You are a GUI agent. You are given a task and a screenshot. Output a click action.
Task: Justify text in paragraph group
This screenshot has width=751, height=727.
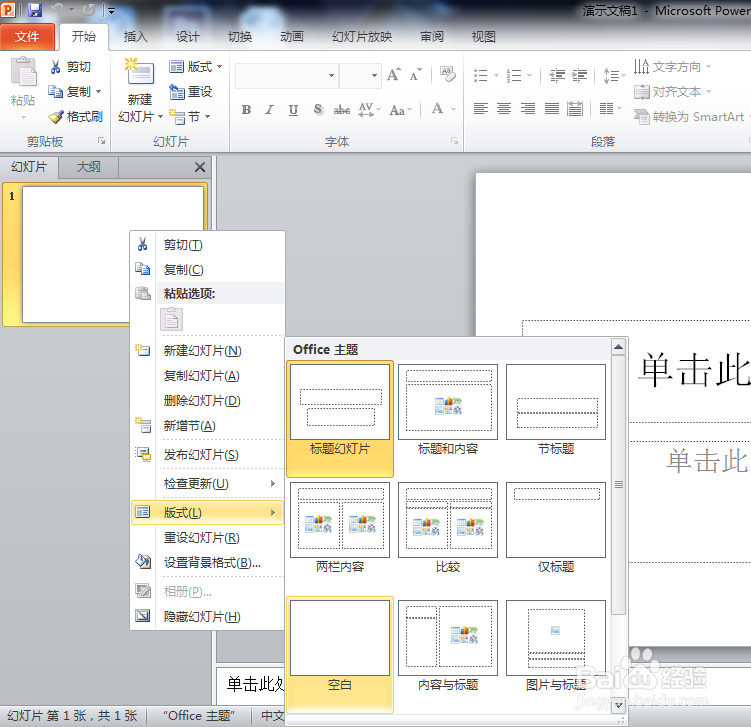(x=552, y=109)
